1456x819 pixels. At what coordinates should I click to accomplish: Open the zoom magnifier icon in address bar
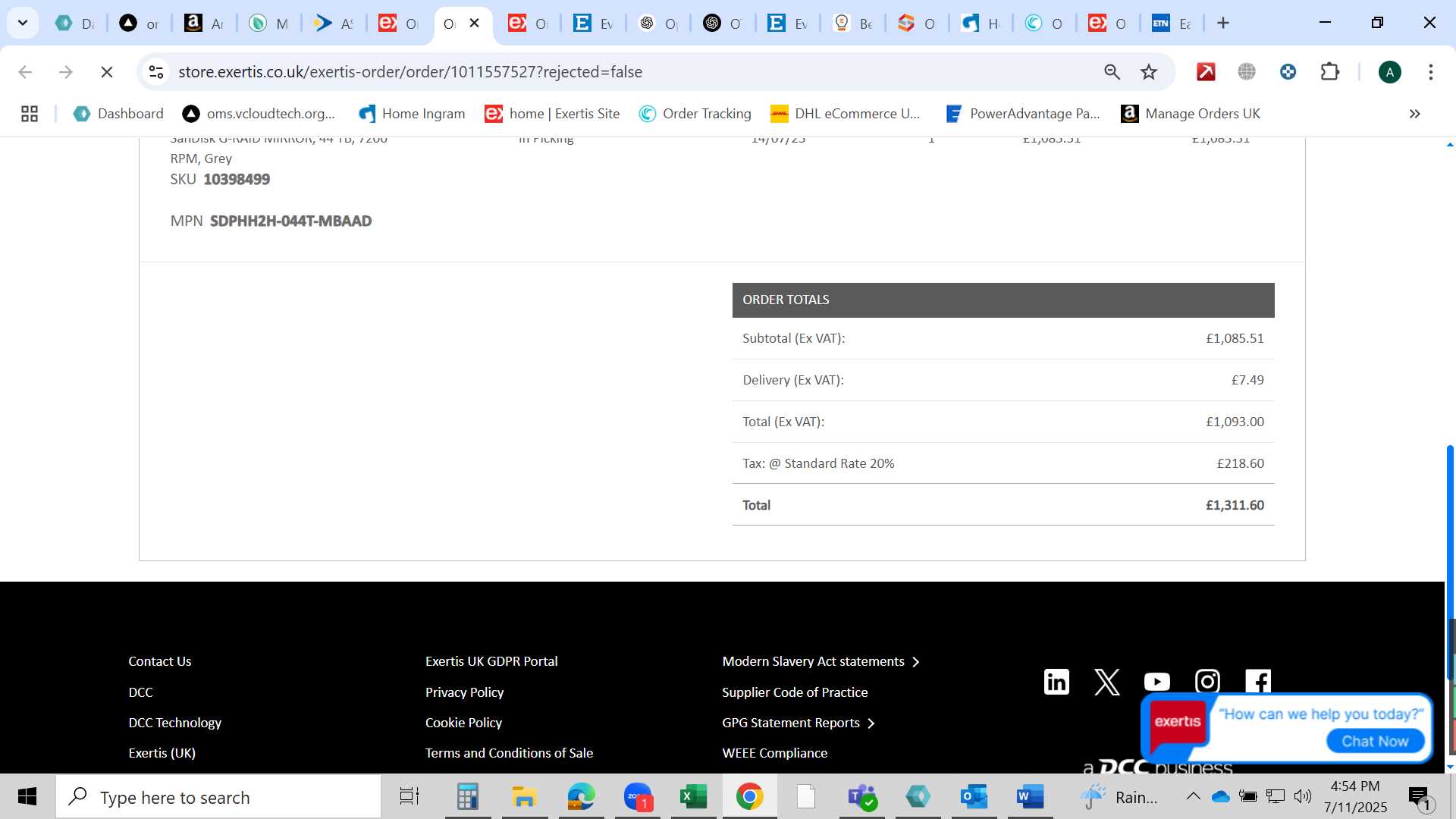[1112, 72]
